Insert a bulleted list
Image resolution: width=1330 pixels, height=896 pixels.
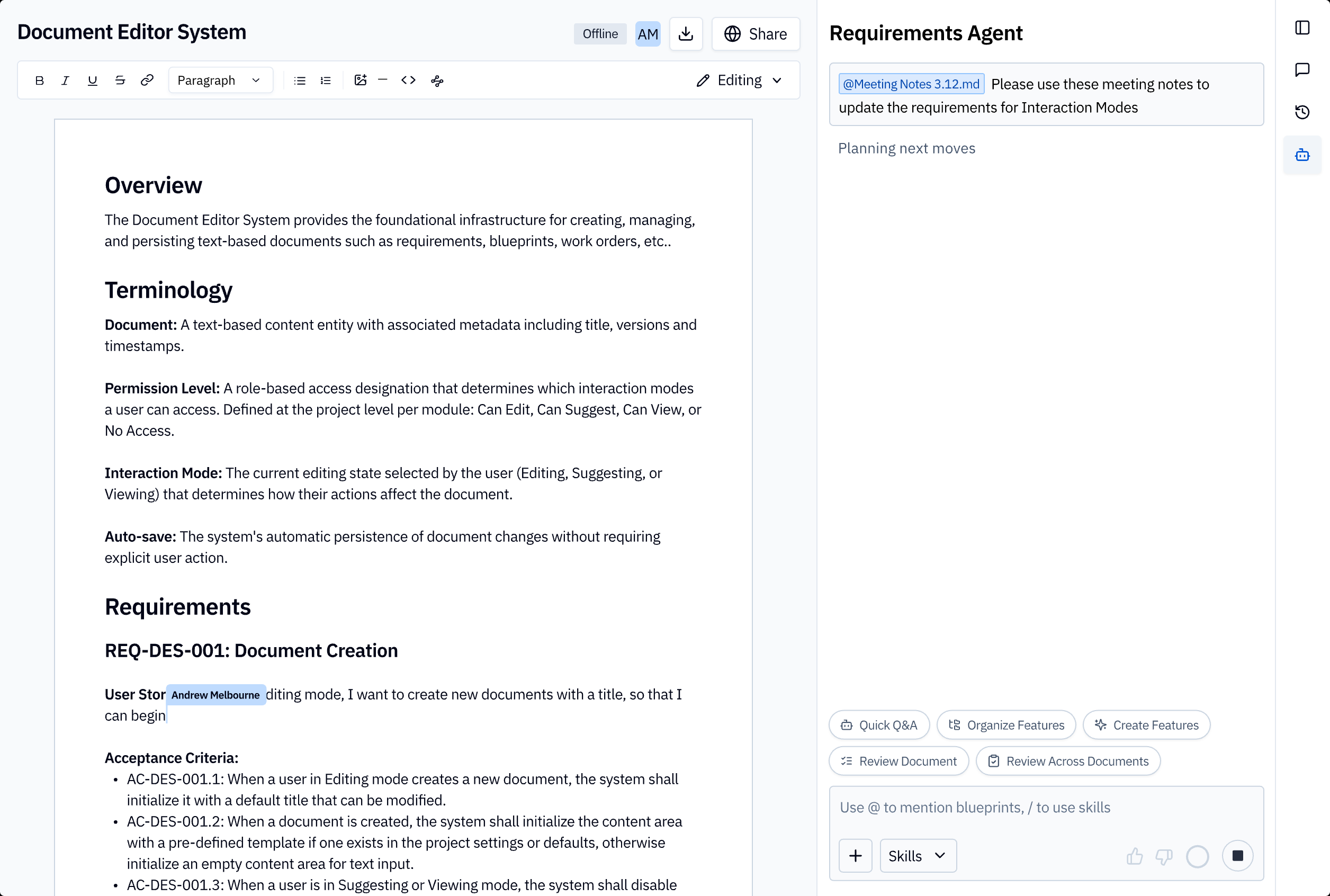tap(299, 80)
